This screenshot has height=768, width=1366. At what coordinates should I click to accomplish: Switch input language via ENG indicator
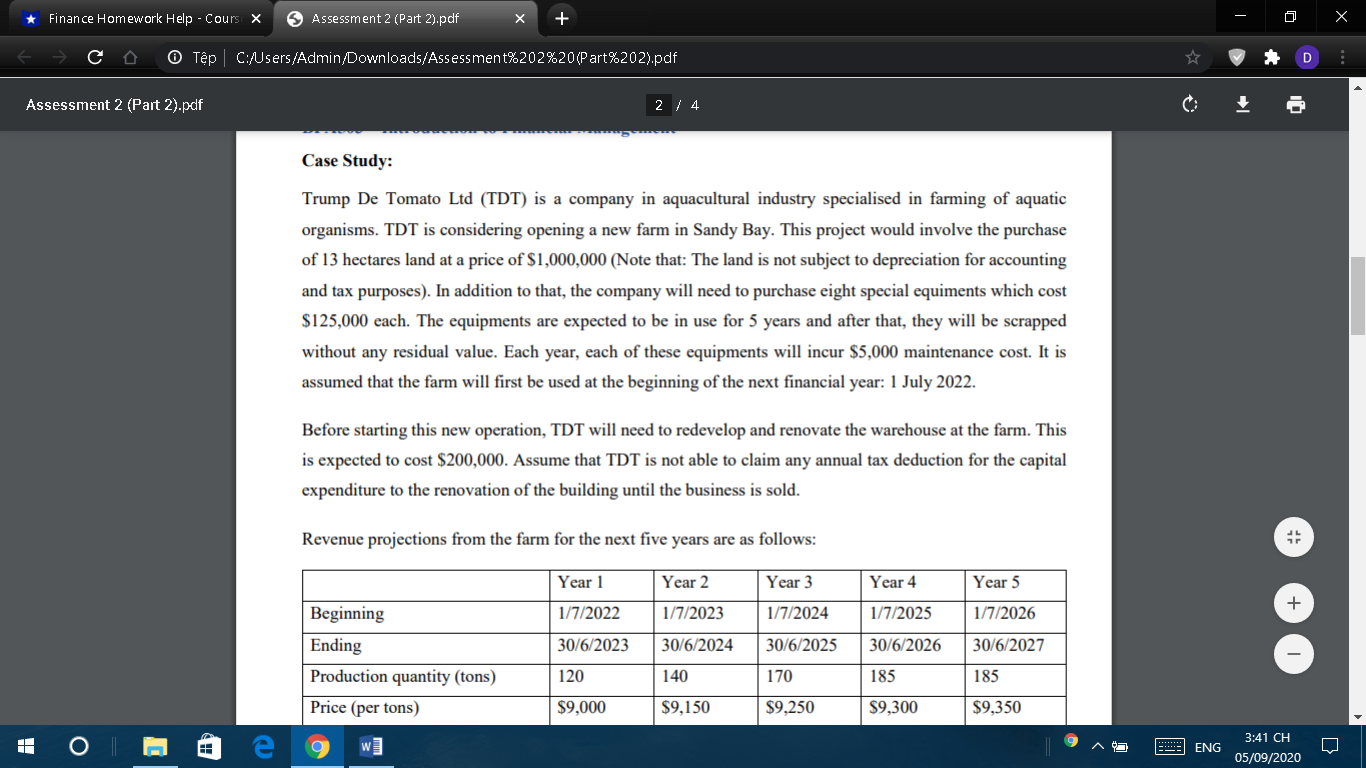pos(1207,747)
